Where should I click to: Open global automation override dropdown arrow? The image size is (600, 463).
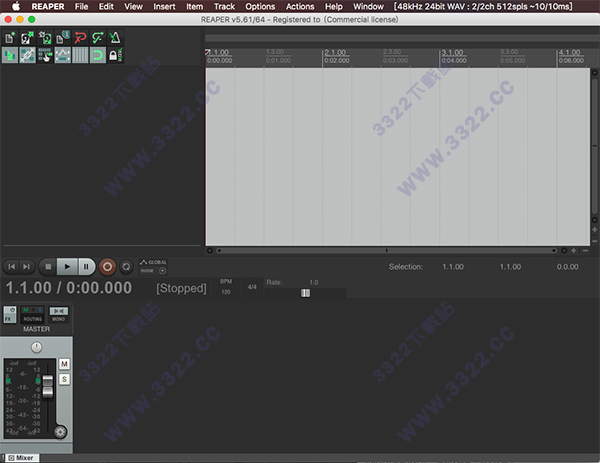pyautogui.click(x=163, y=271)
